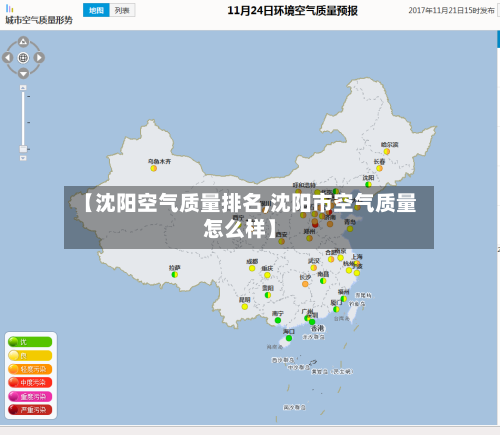Pan the map right with the arrow

[x=39, y=58]
